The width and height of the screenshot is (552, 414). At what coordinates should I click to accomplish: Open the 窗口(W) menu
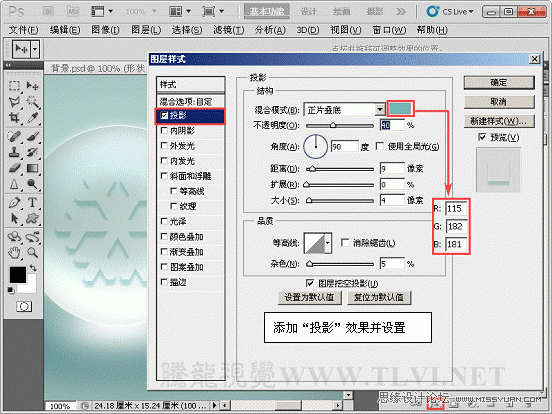tap(389, 30)
